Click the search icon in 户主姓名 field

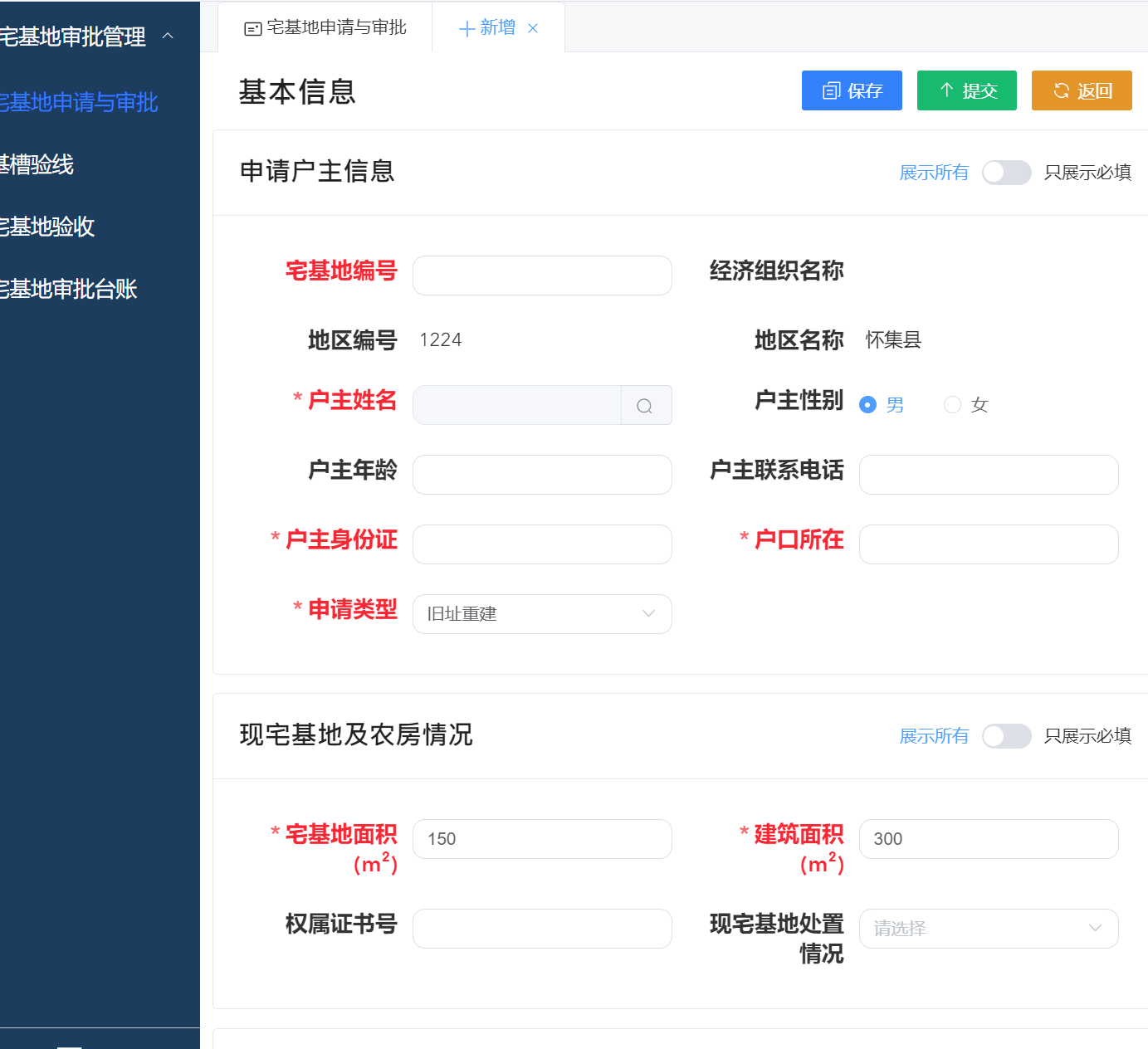645,406
